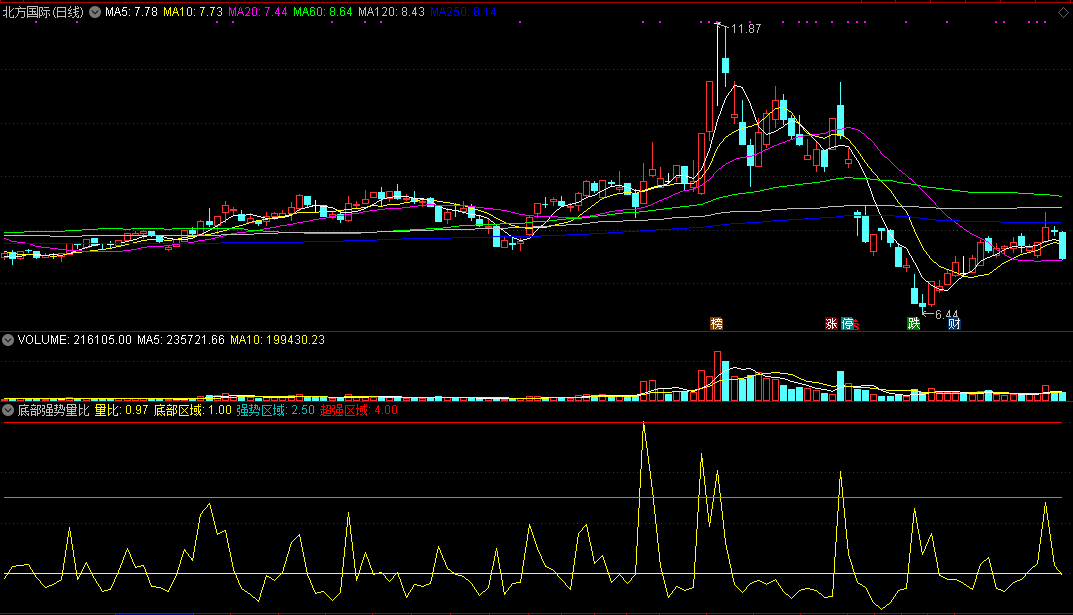Viewport: 1073px width, 615px height.
Task: Click the 底部区域: 1.00 label
Action: point(192,410)
